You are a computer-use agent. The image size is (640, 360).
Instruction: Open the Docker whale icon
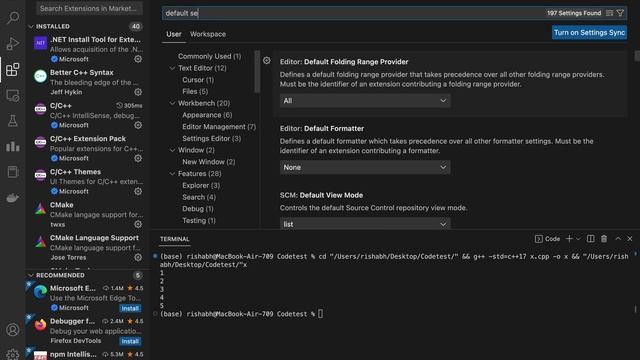(x=13, y=198)
